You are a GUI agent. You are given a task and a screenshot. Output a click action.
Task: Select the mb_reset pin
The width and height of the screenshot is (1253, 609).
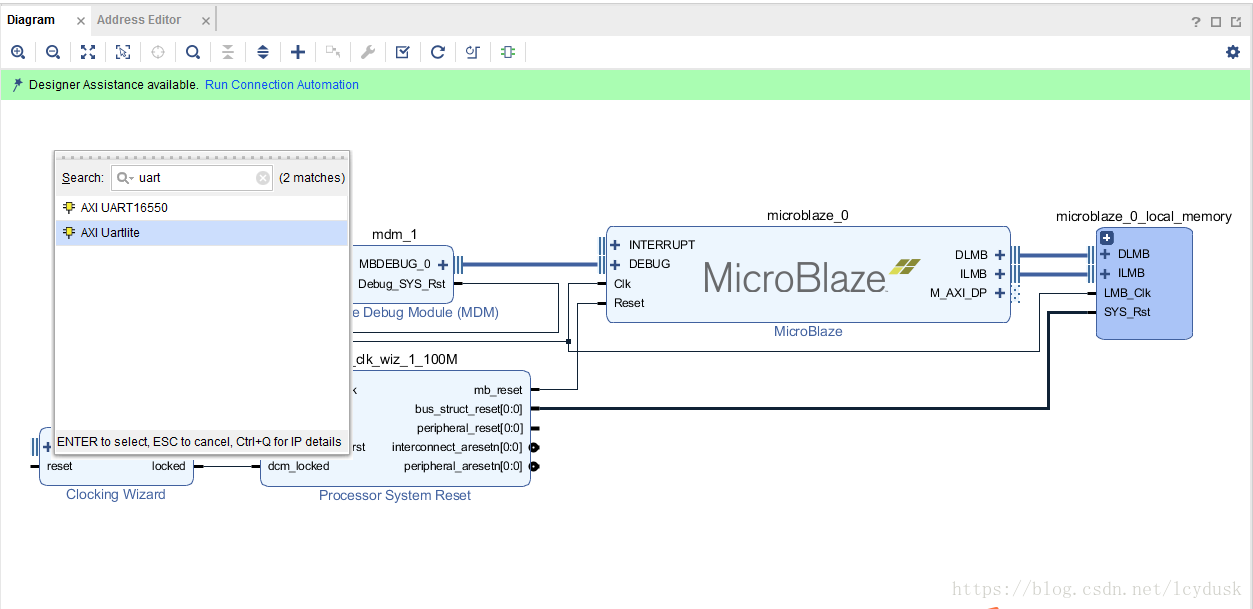(x=498, y=390)
